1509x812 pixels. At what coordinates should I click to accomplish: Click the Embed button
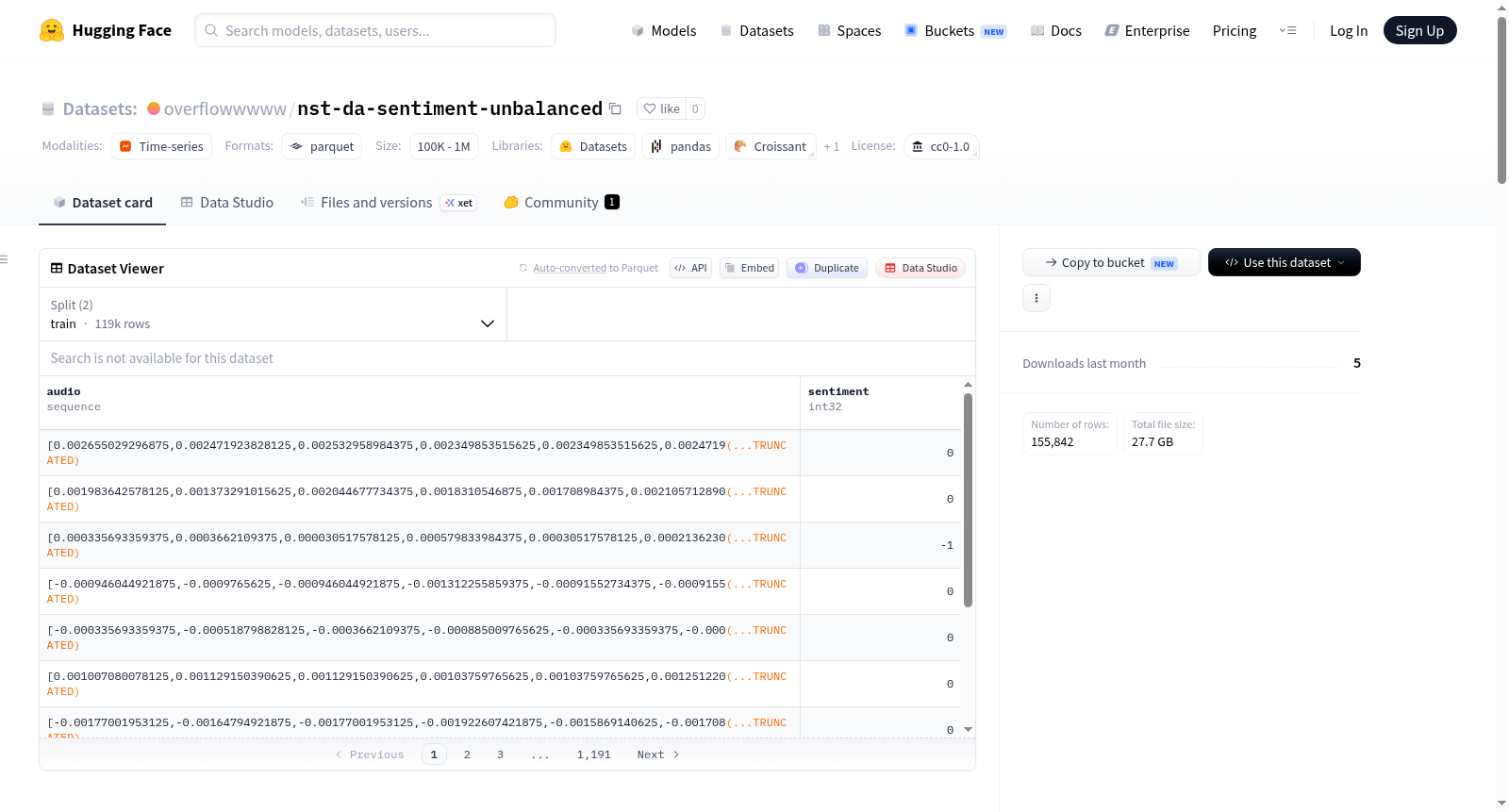(x=750, y=268)
